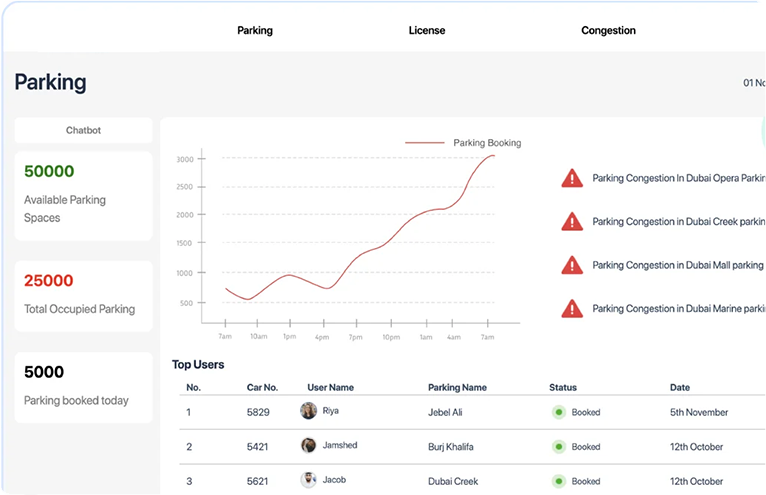Screen dimensions: 766x495
Task: Toggle the Parking Booking chart legend
Action: pos(464,143)
